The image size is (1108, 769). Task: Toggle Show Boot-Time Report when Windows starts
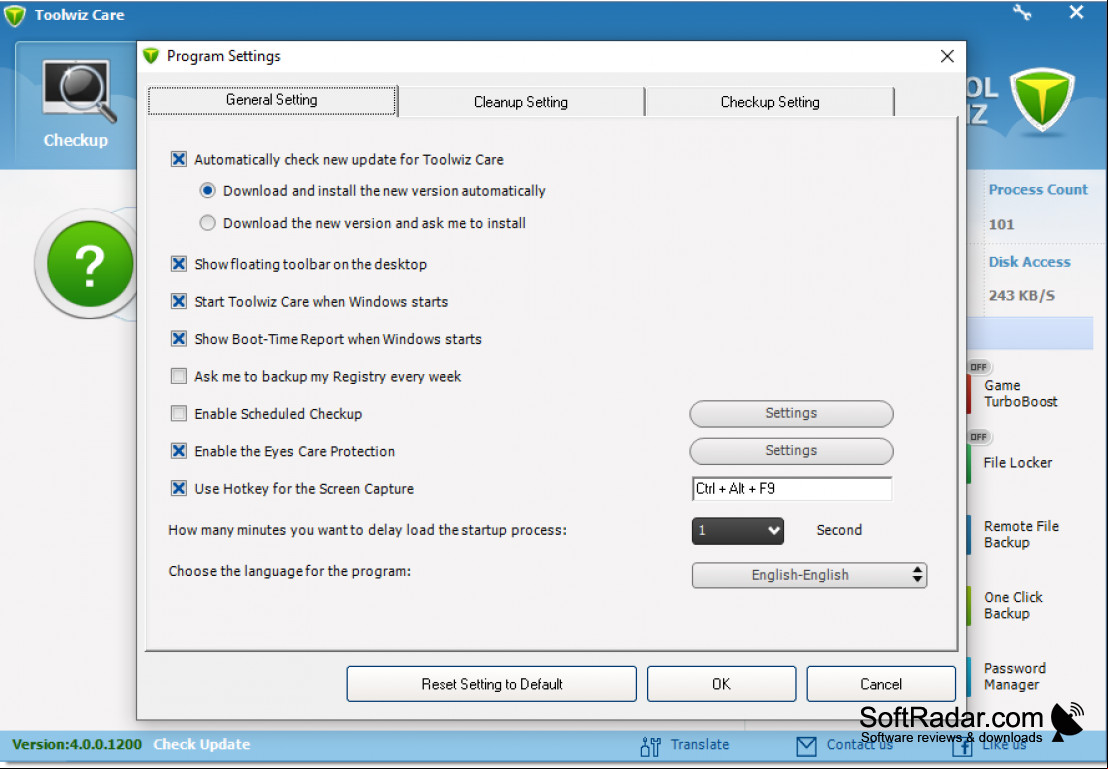click(179, 339)
